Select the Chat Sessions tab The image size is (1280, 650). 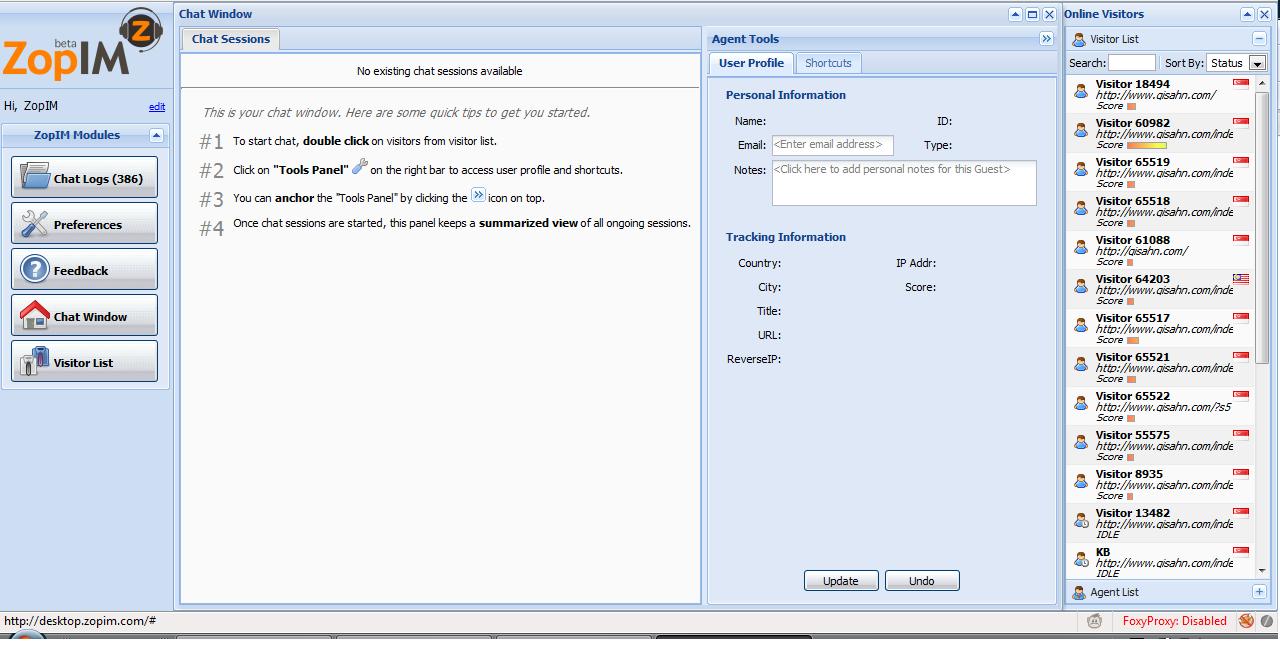click(x=231, y=39)
